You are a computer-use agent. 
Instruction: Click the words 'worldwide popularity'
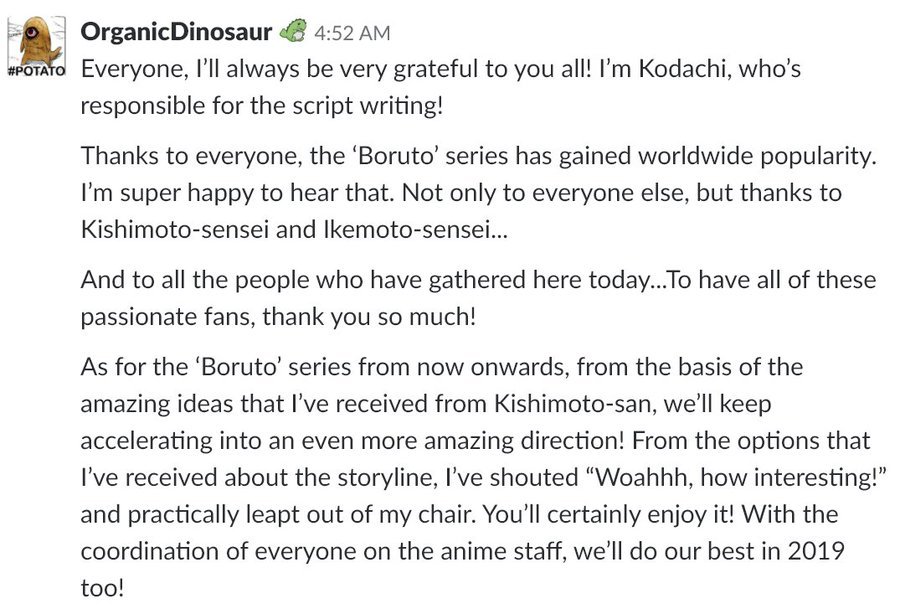pyautogui.click(x=754, y=157)
